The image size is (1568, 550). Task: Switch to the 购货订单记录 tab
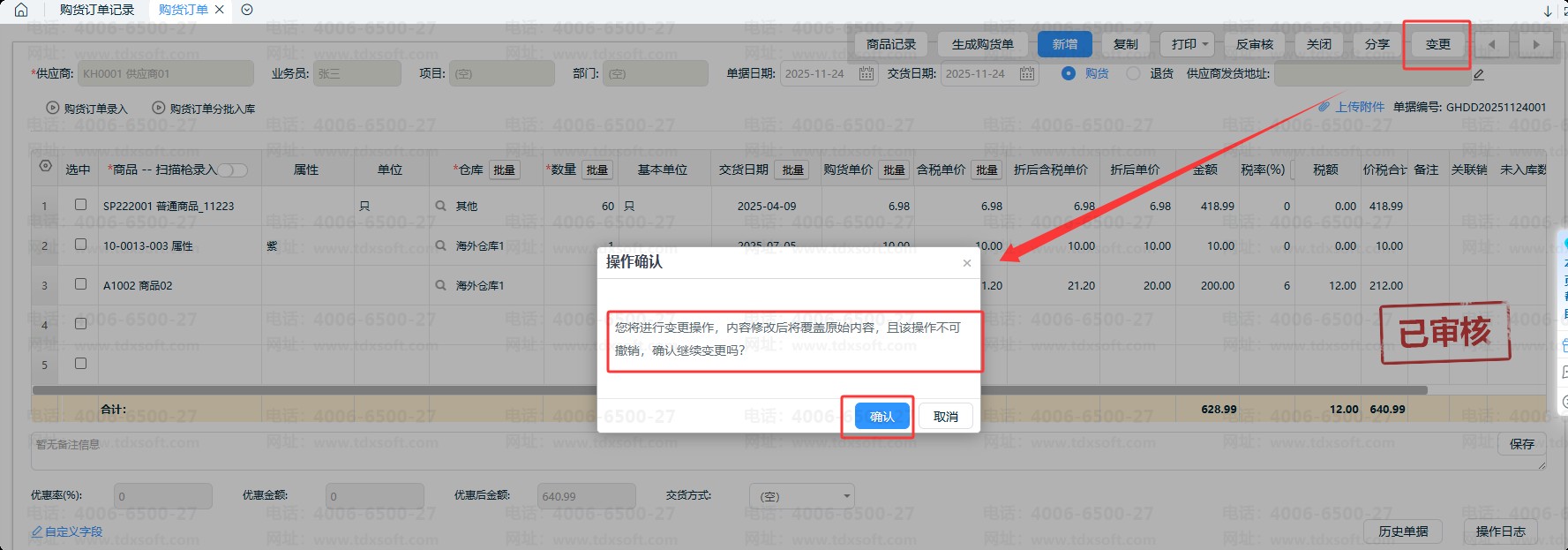coord(97,10)
